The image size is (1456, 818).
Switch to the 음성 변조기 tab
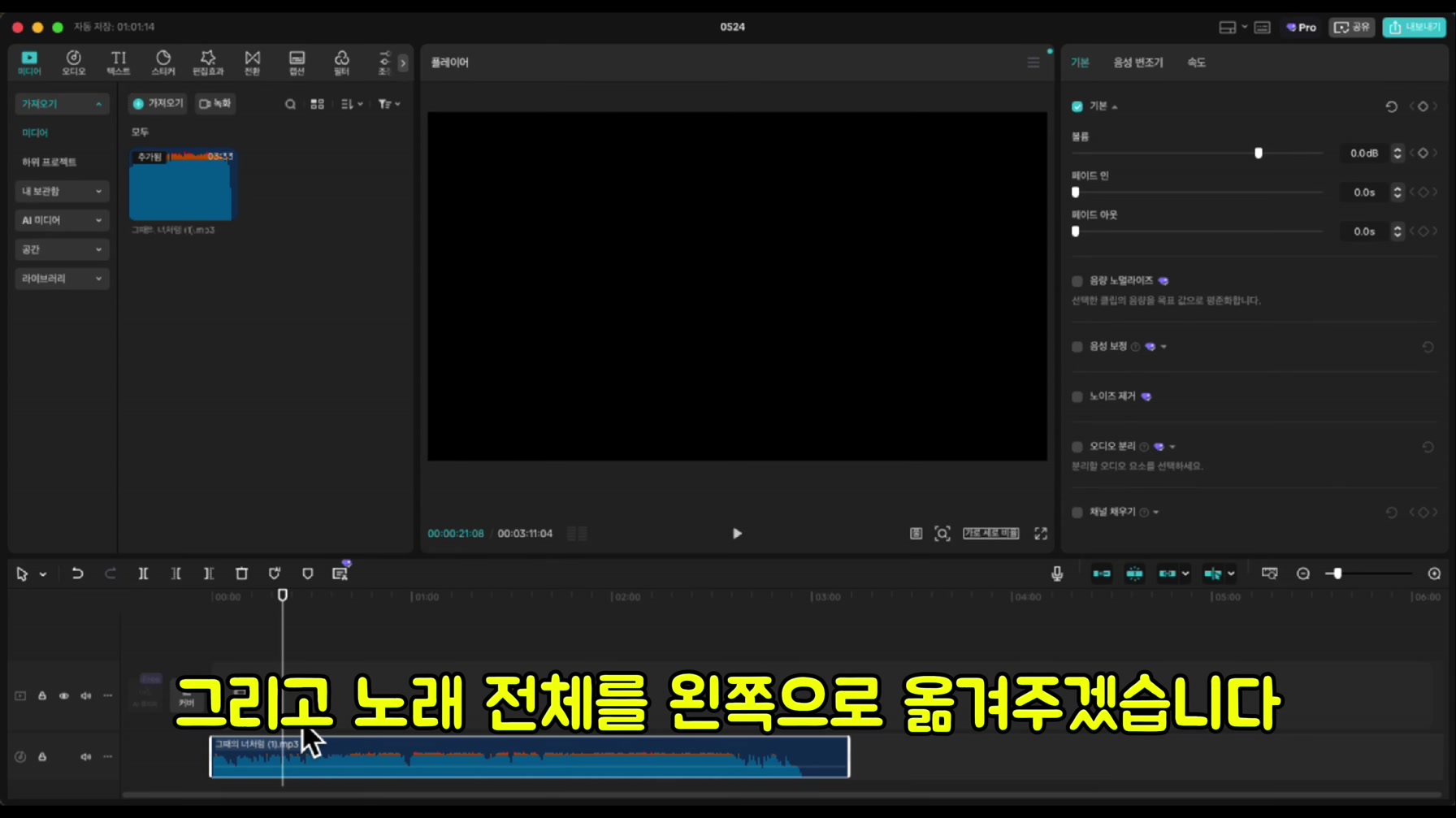tap(1138, 63)
